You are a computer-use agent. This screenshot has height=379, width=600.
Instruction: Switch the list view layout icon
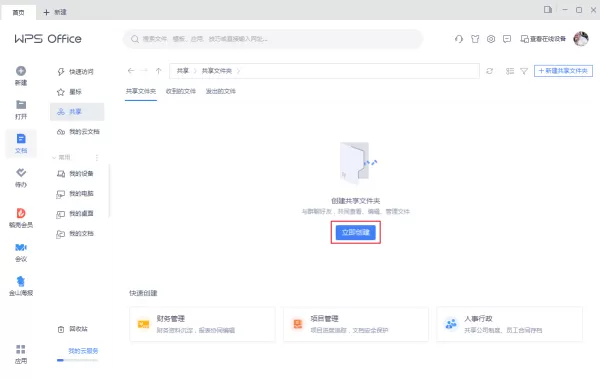tap(510, 71)
